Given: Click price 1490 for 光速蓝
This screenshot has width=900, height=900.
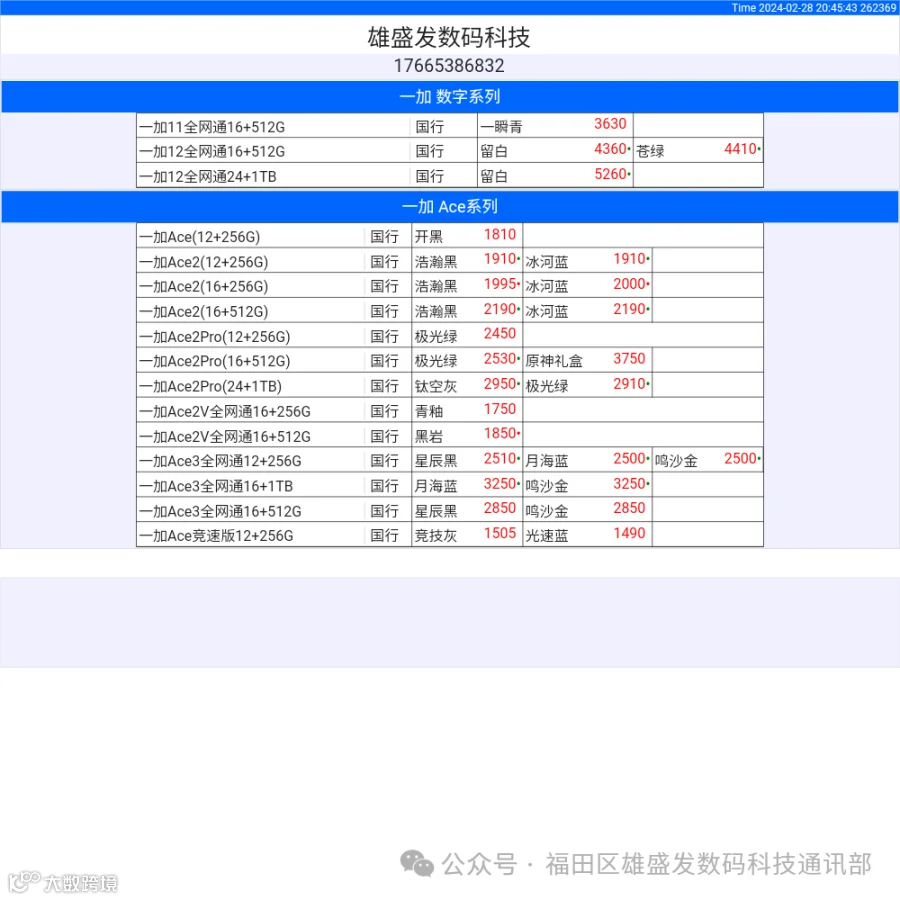Looking at the screenshot, I should 630,533.
